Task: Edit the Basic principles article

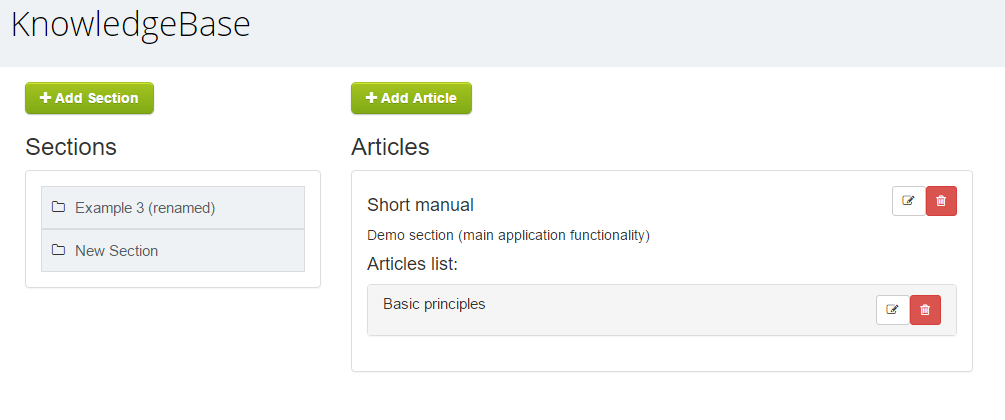Action: pyautogui.click(x=893, y=310)
